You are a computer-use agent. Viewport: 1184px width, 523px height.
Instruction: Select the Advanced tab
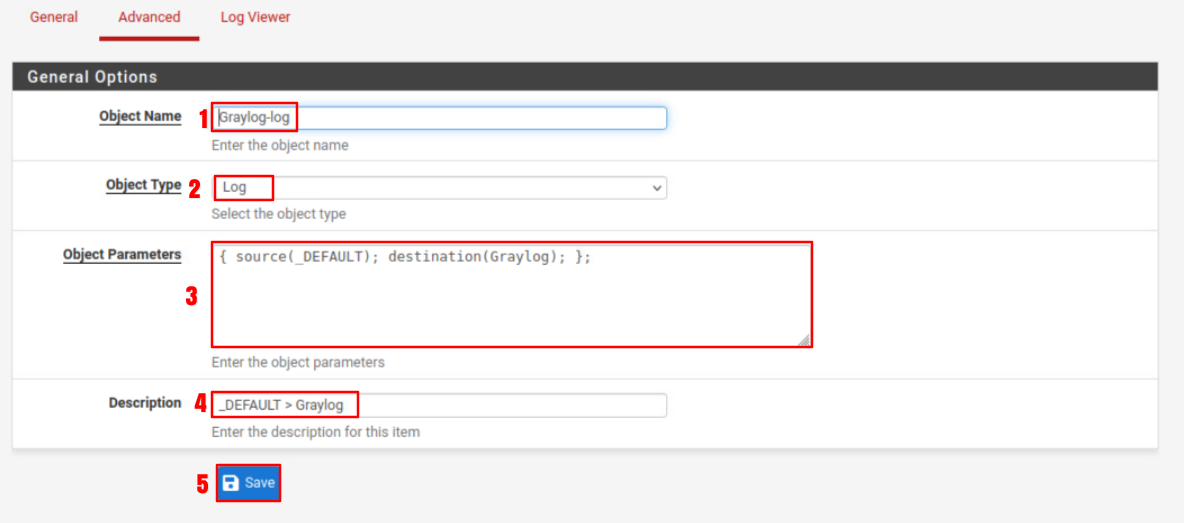149,17
